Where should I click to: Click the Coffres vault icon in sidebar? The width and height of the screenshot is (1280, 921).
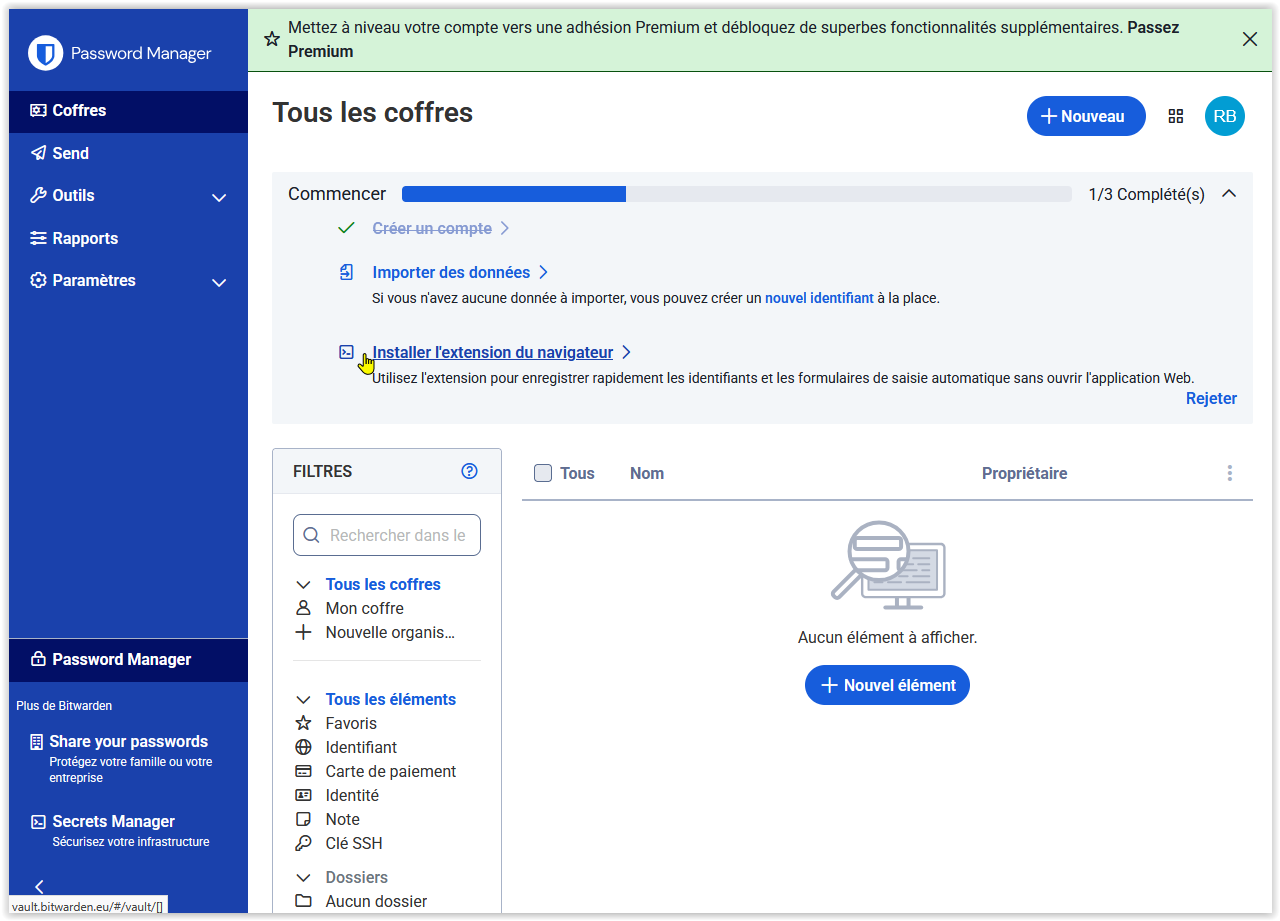tap(38, 111)
